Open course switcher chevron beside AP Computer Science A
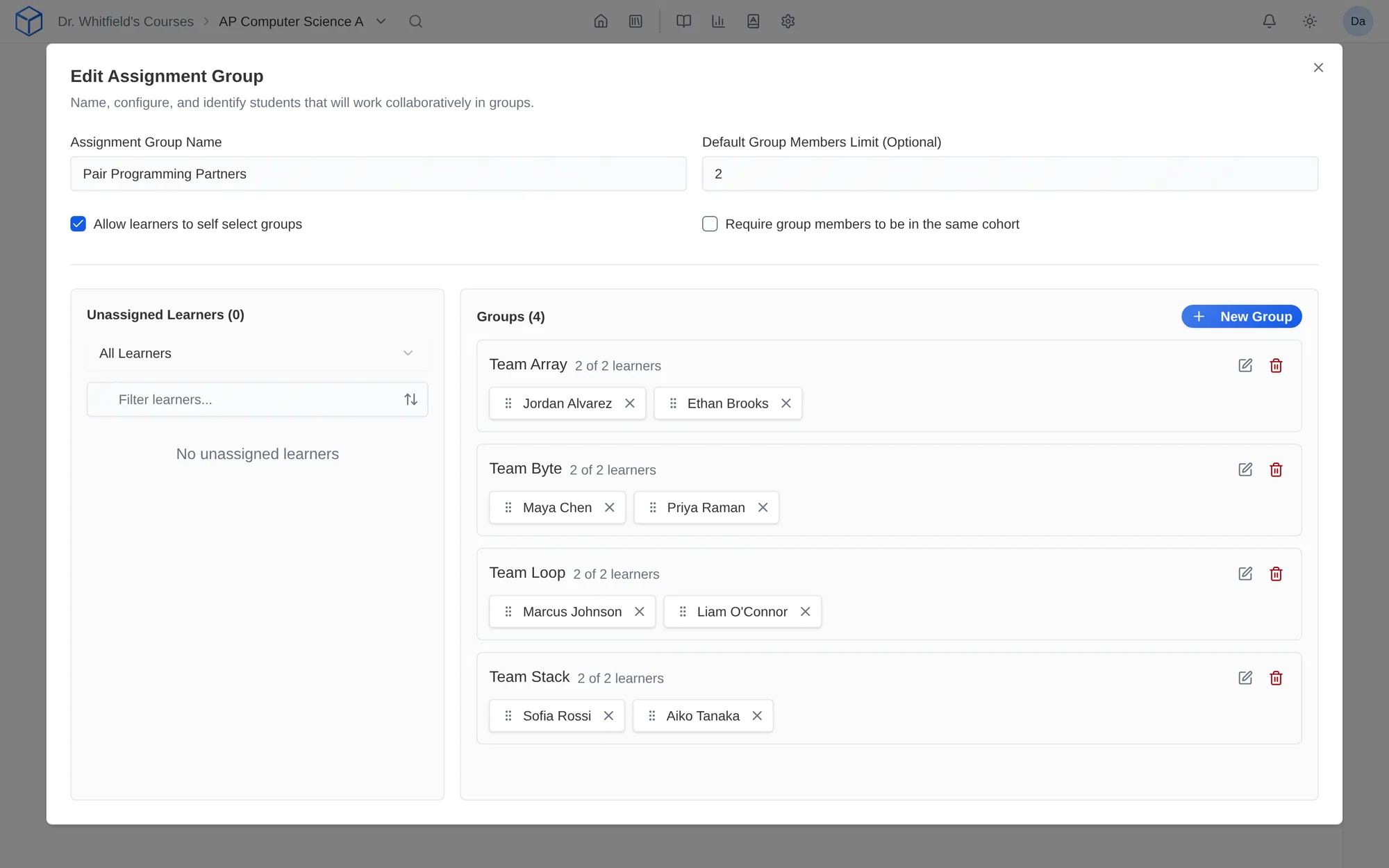The image size is (1389, 868). coord(381,22)
